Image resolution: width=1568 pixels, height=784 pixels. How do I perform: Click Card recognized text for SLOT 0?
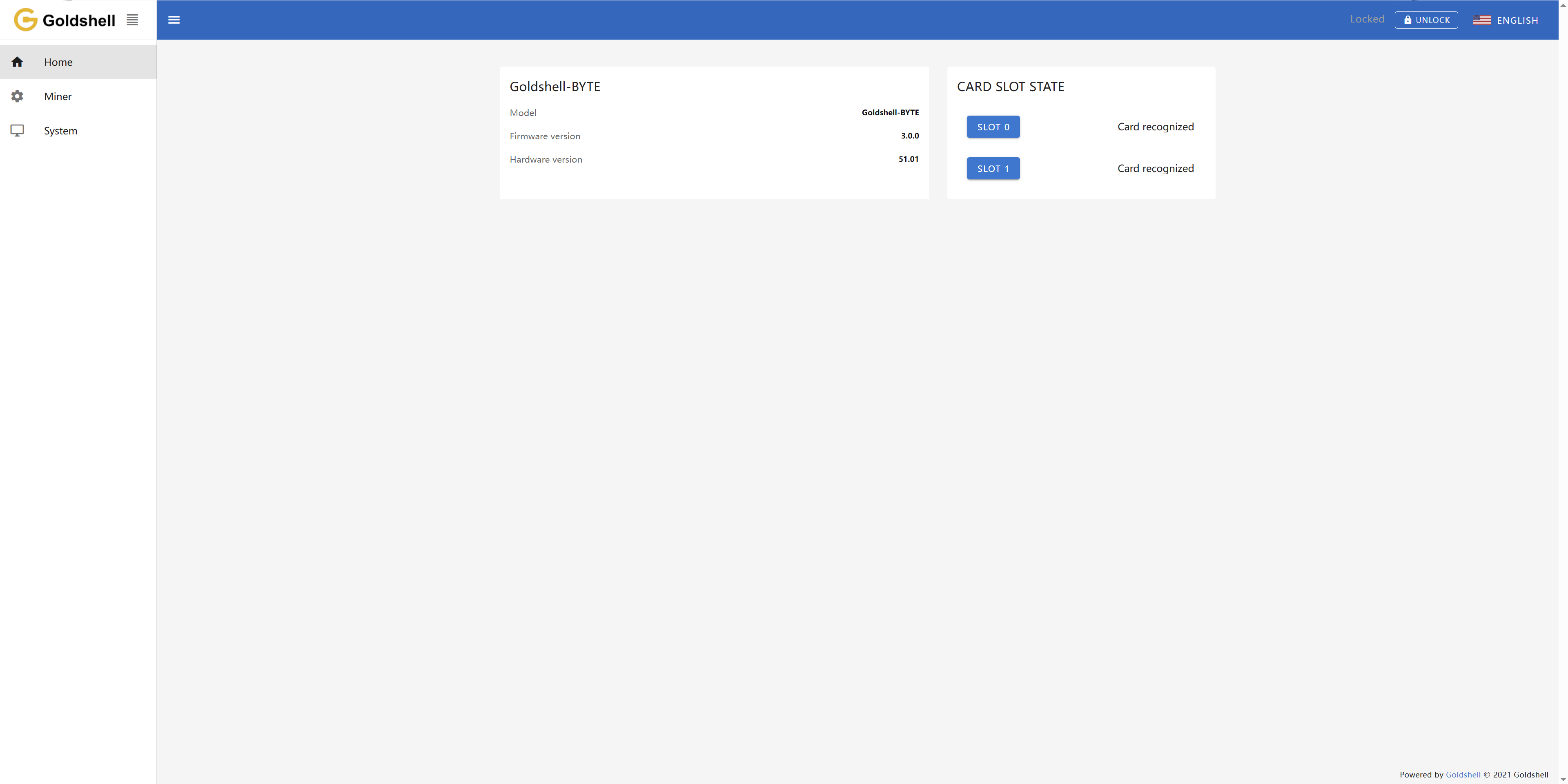(1155, 127)
